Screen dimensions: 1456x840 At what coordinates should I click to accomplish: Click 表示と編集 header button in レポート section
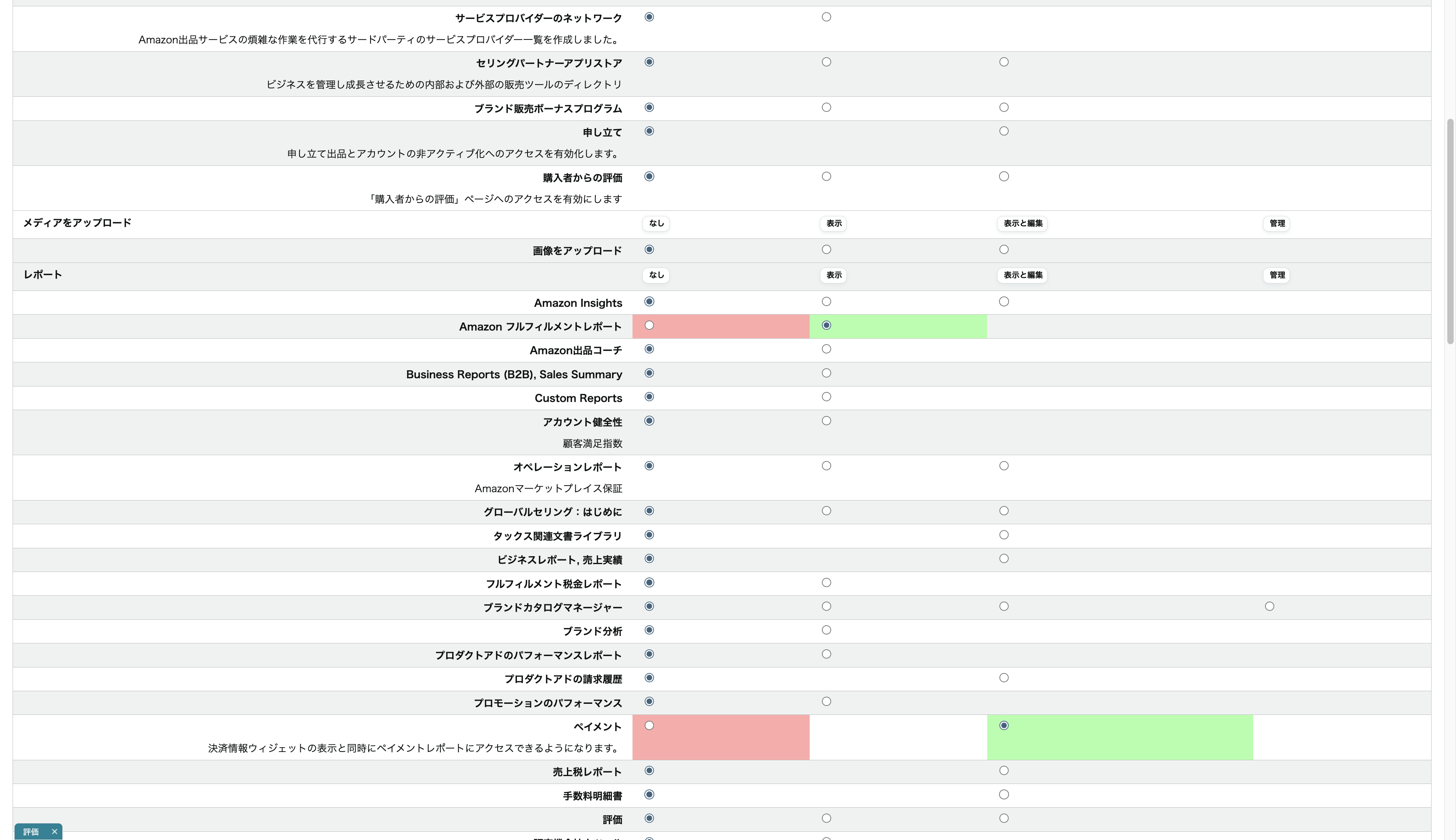(x=1023, y=275)
